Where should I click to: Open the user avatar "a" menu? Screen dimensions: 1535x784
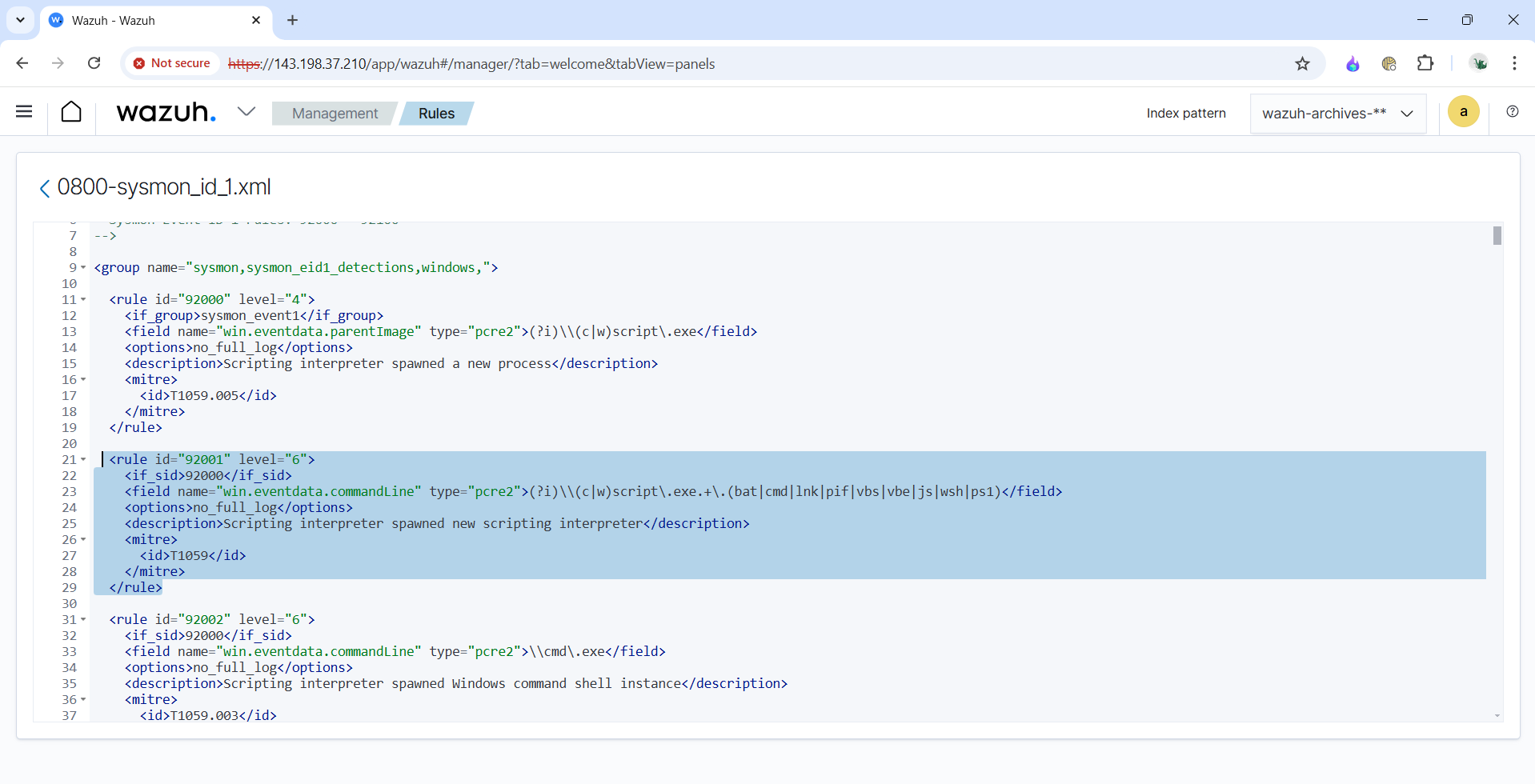(1463, 112)
